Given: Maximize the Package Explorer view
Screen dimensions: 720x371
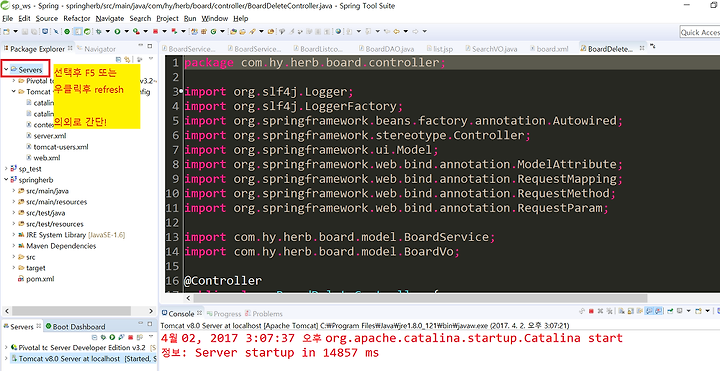Looking at the screenshot, I should pyautogui.click(x=150, y=46).
